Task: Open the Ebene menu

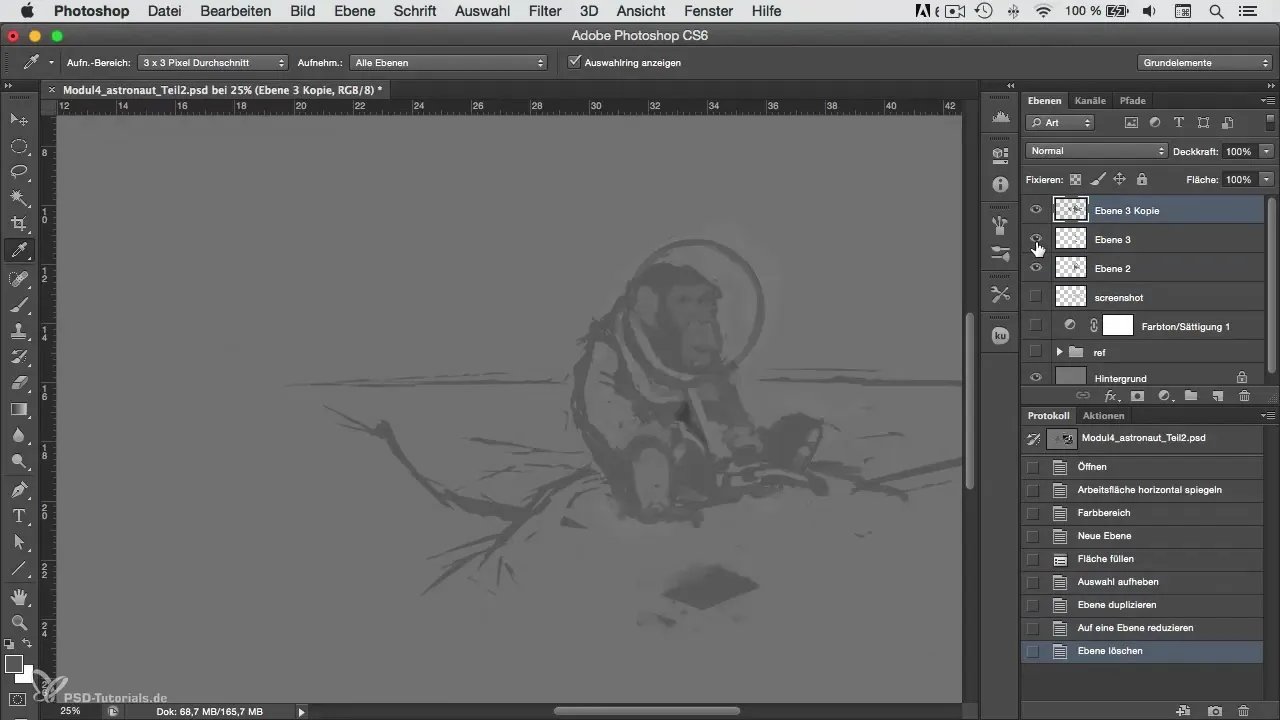Action: pyautogui.click(x=355, y=11)
